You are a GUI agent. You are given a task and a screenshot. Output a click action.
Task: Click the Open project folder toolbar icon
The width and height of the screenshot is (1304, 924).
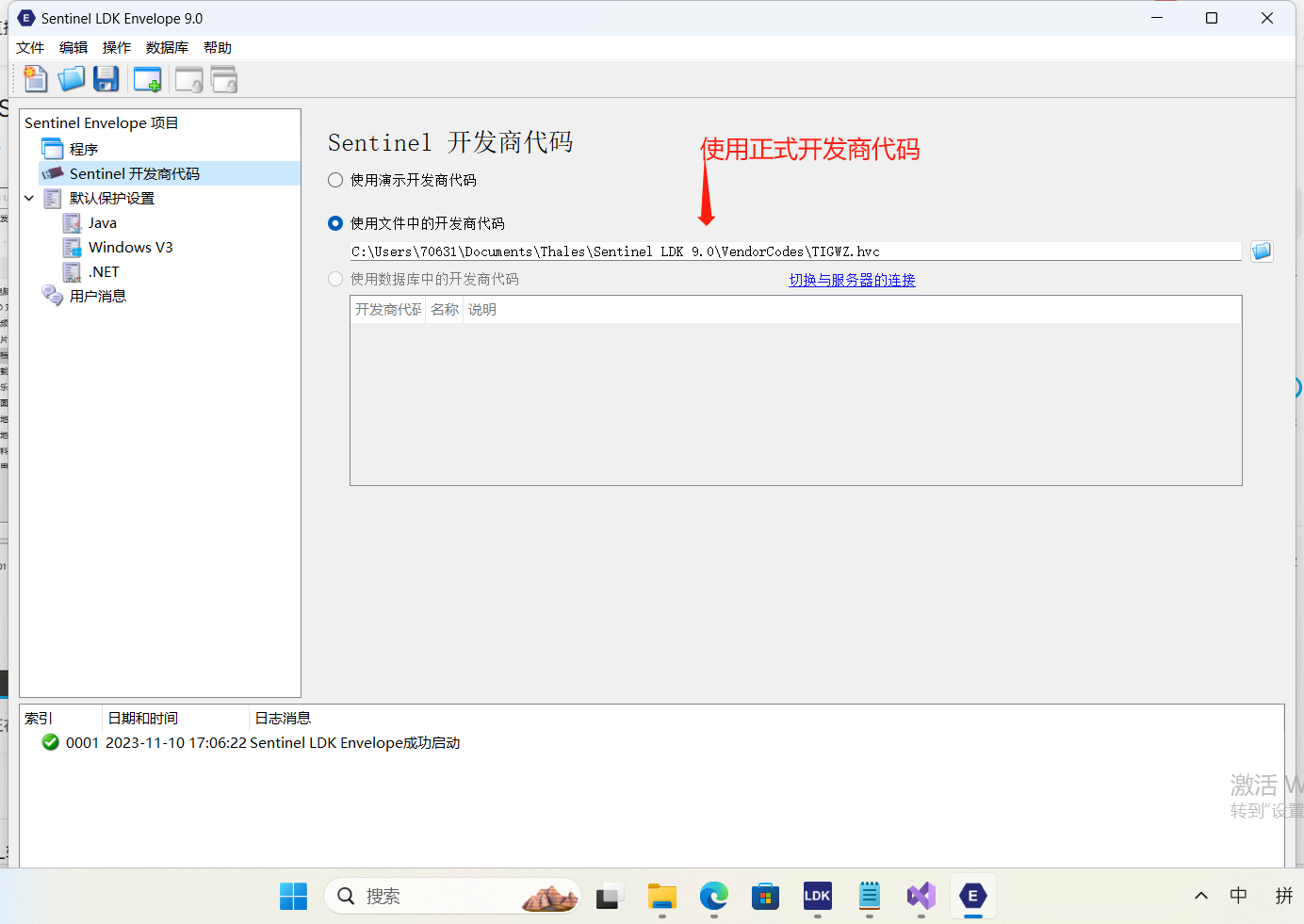(71, 80)
